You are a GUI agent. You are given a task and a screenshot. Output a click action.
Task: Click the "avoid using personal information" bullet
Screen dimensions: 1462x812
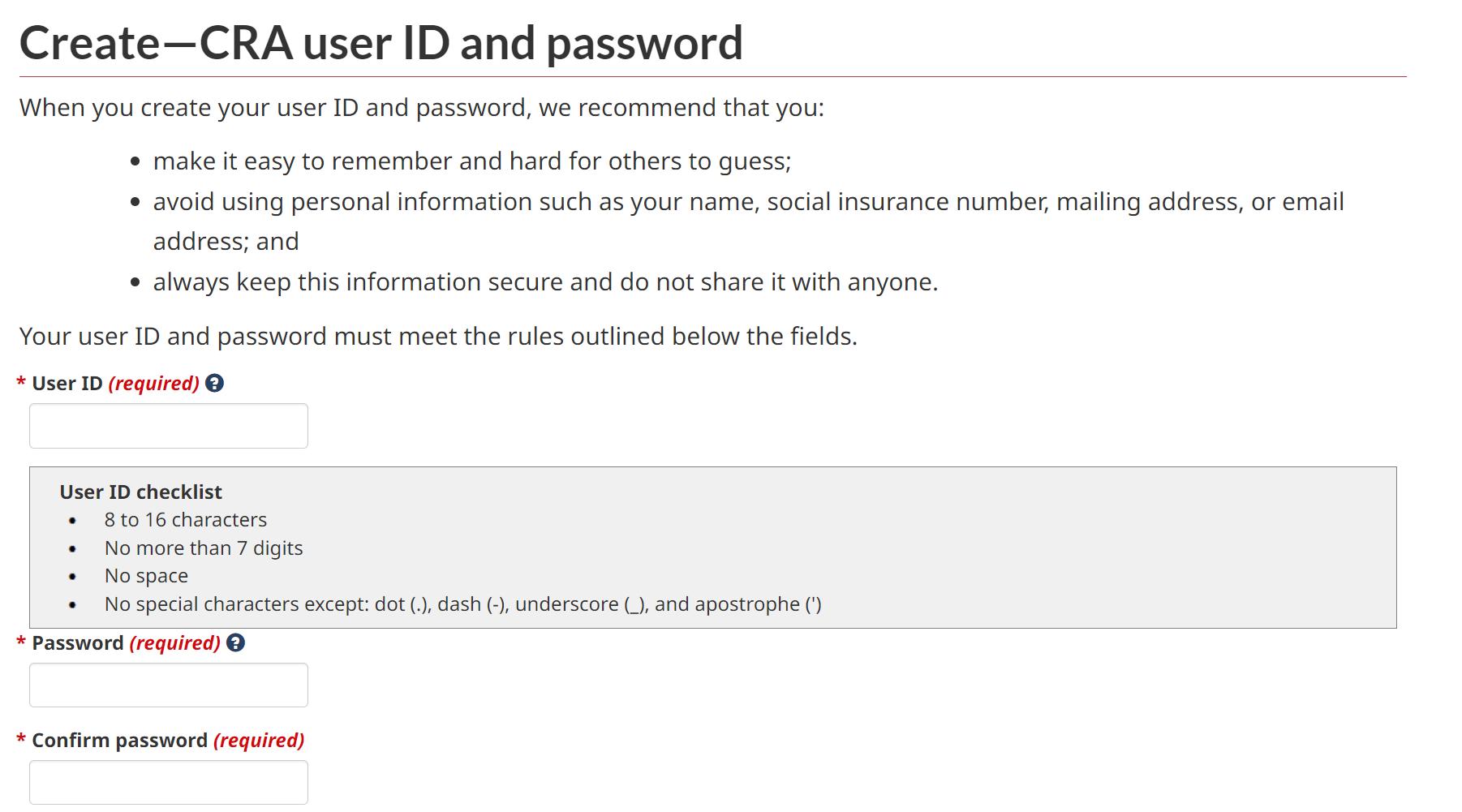pos(748,202)
